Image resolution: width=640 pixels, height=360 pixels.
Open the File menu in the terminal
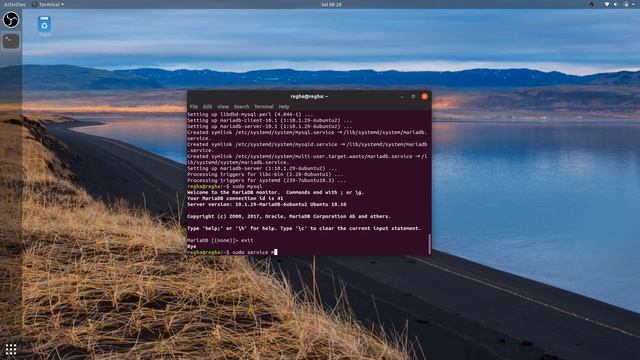(194, 107)
